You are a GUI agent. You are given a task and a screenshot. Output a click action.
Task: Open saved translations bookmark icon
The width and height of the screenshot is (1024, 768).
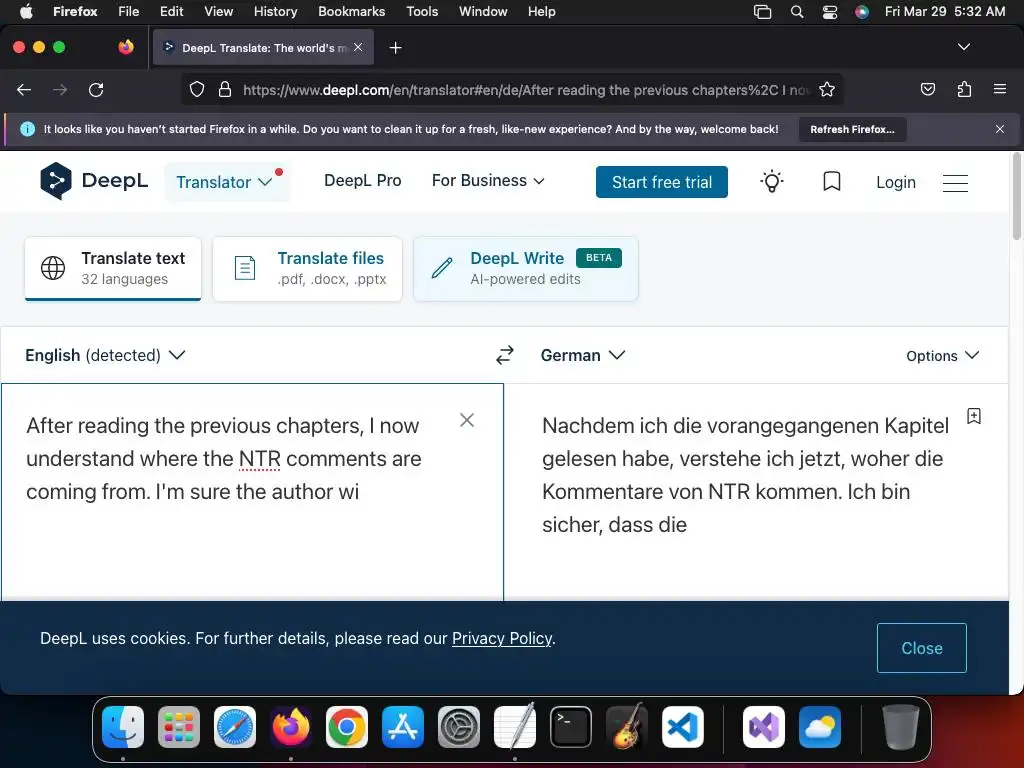(x=831, y=182)
